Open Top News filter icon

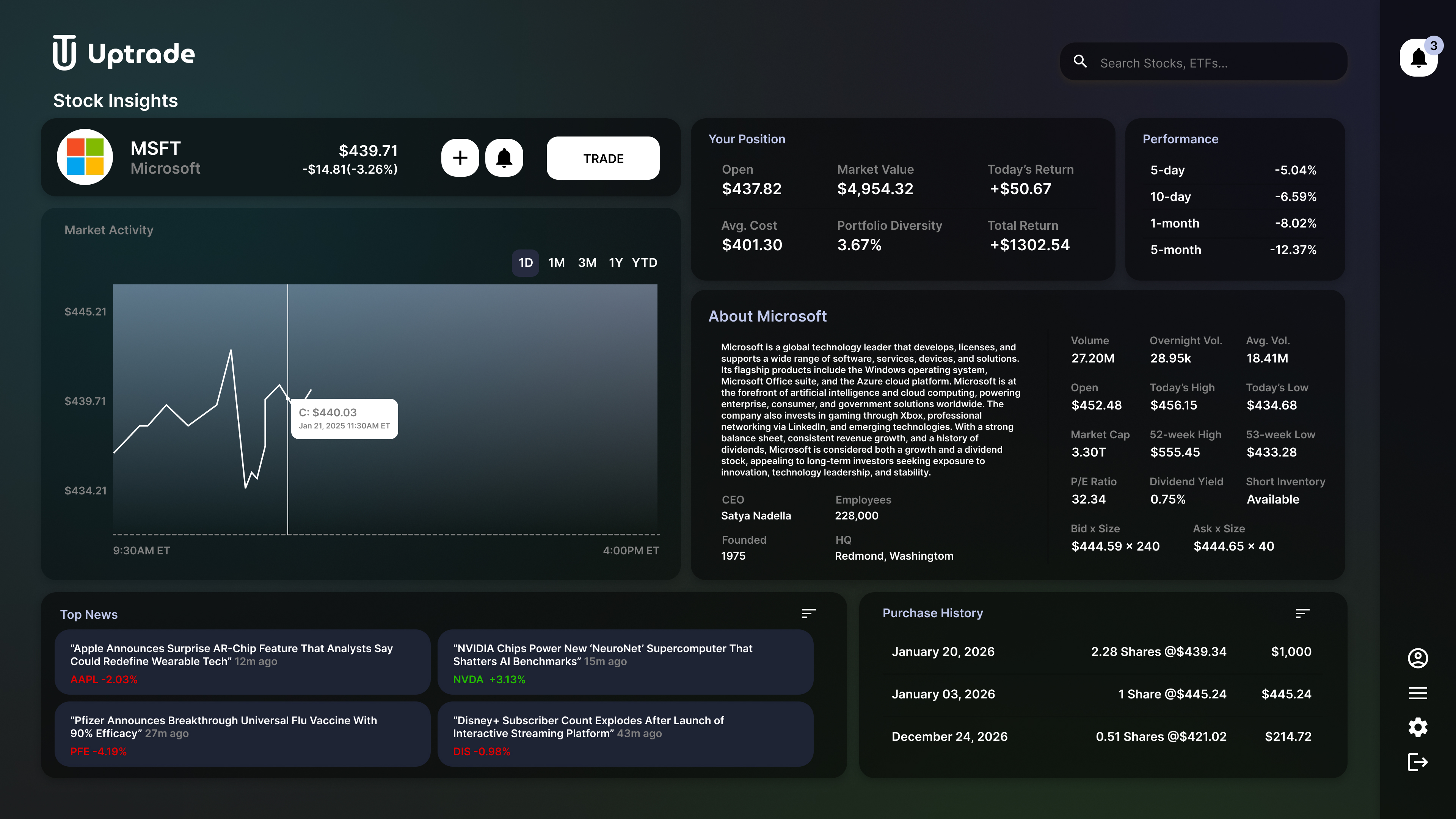pos(809,613)
